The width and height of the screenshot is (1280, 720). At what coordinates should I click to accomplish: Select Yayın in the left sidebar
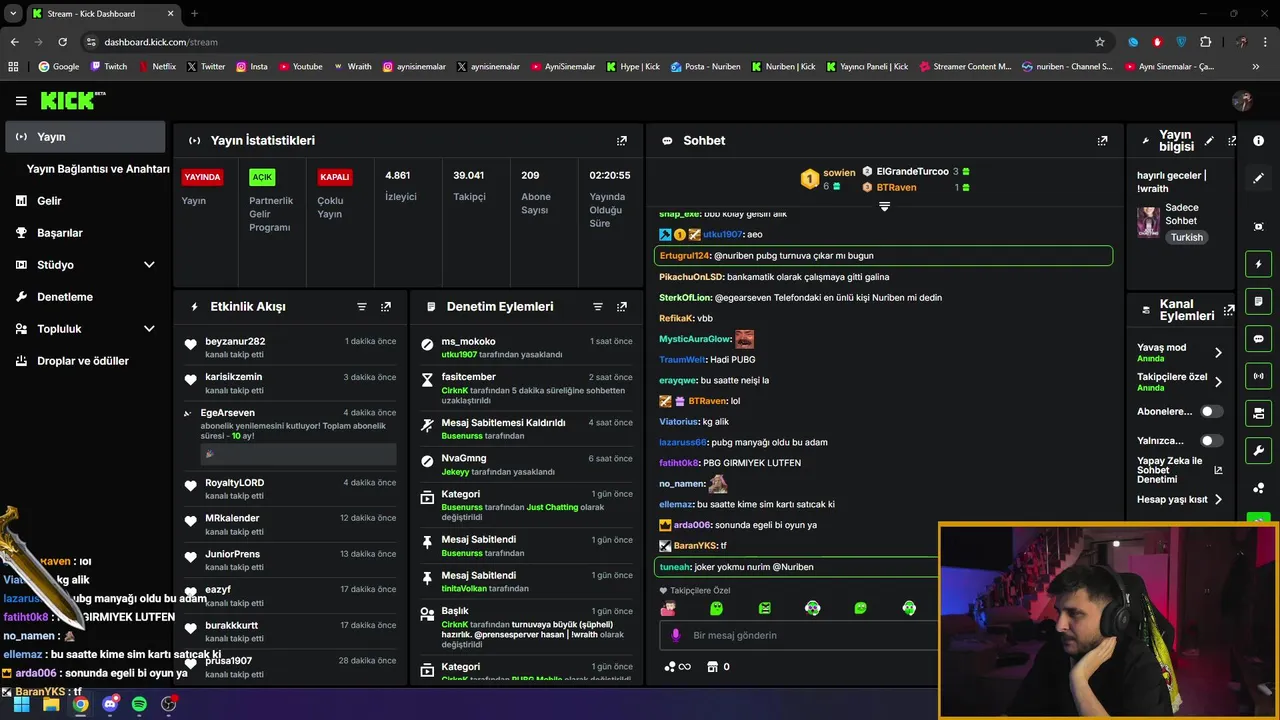coord(84,137)
